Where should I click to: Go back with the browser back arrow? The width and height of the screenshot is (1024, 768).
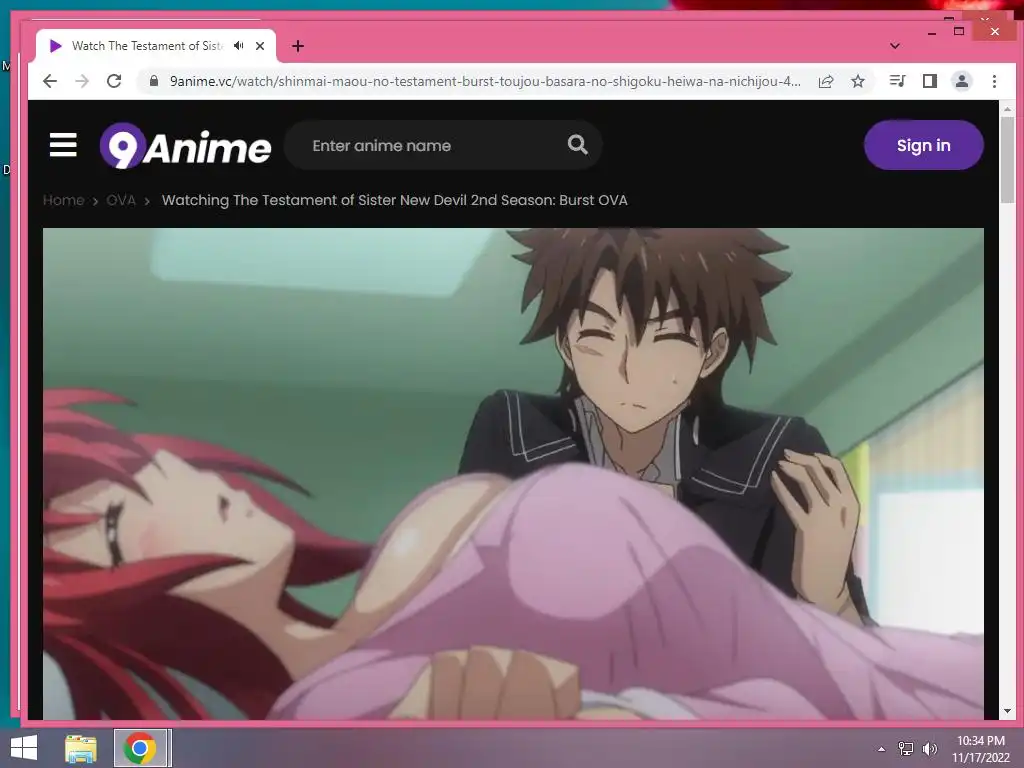(x=50, y=81)
